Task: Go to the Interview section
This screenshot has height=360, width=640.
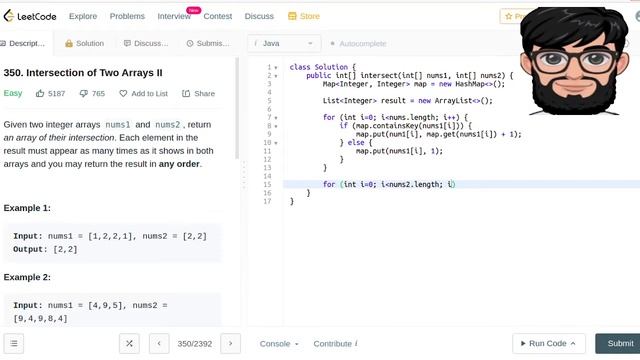Action: pyautogui.click(x=174, y=16)
